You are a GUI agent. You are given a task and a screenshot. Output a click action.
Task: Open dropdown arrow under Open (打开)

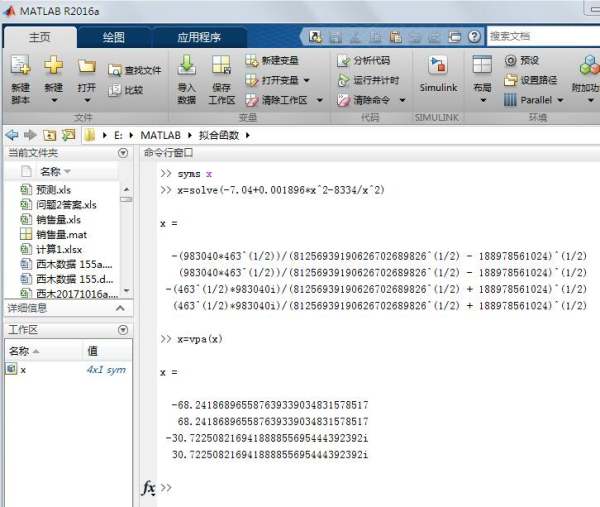click(x=87, y=101)
